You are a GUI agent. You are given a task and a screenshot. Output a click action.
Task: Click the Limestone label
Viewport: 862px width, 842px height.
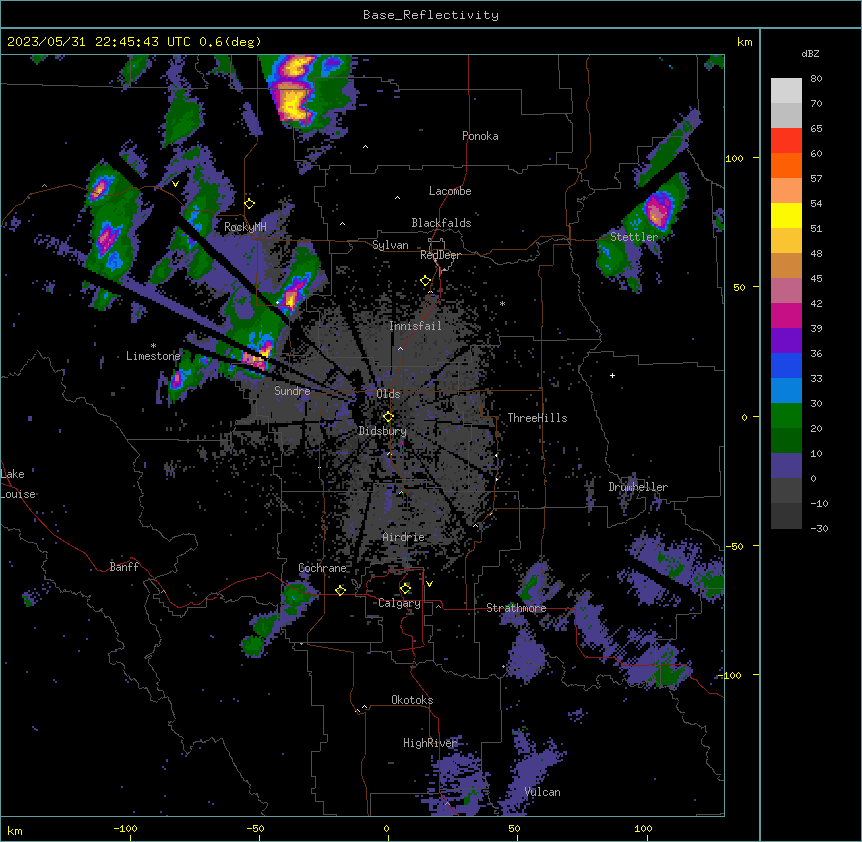(x=153, y=356)
